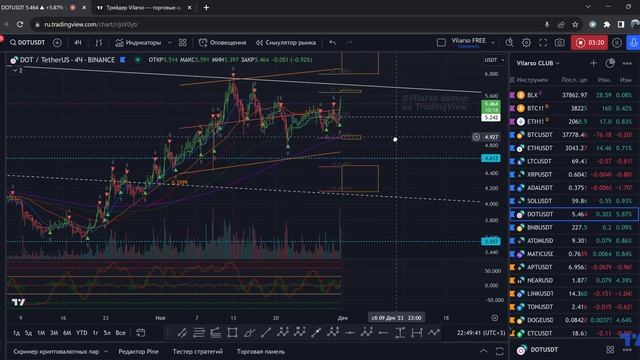Open the watchlist three-dots menu
This screenshot has height=360, width=640.
627,63
